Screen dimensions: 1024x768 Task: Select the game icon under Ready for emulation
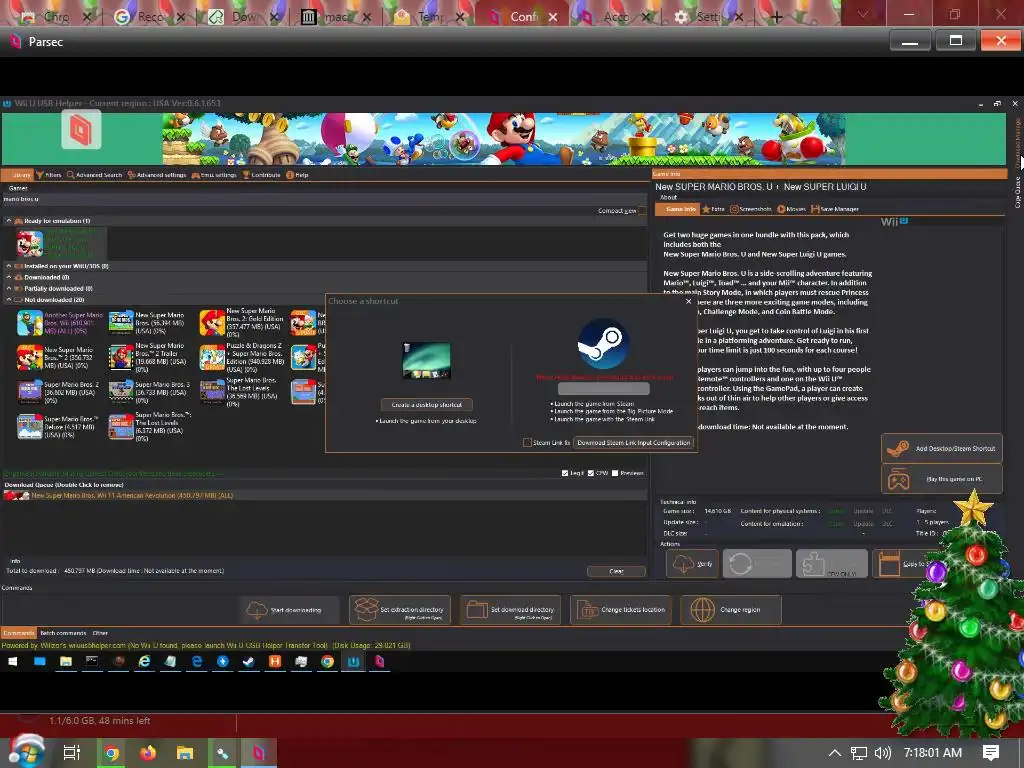click(29, 244)
